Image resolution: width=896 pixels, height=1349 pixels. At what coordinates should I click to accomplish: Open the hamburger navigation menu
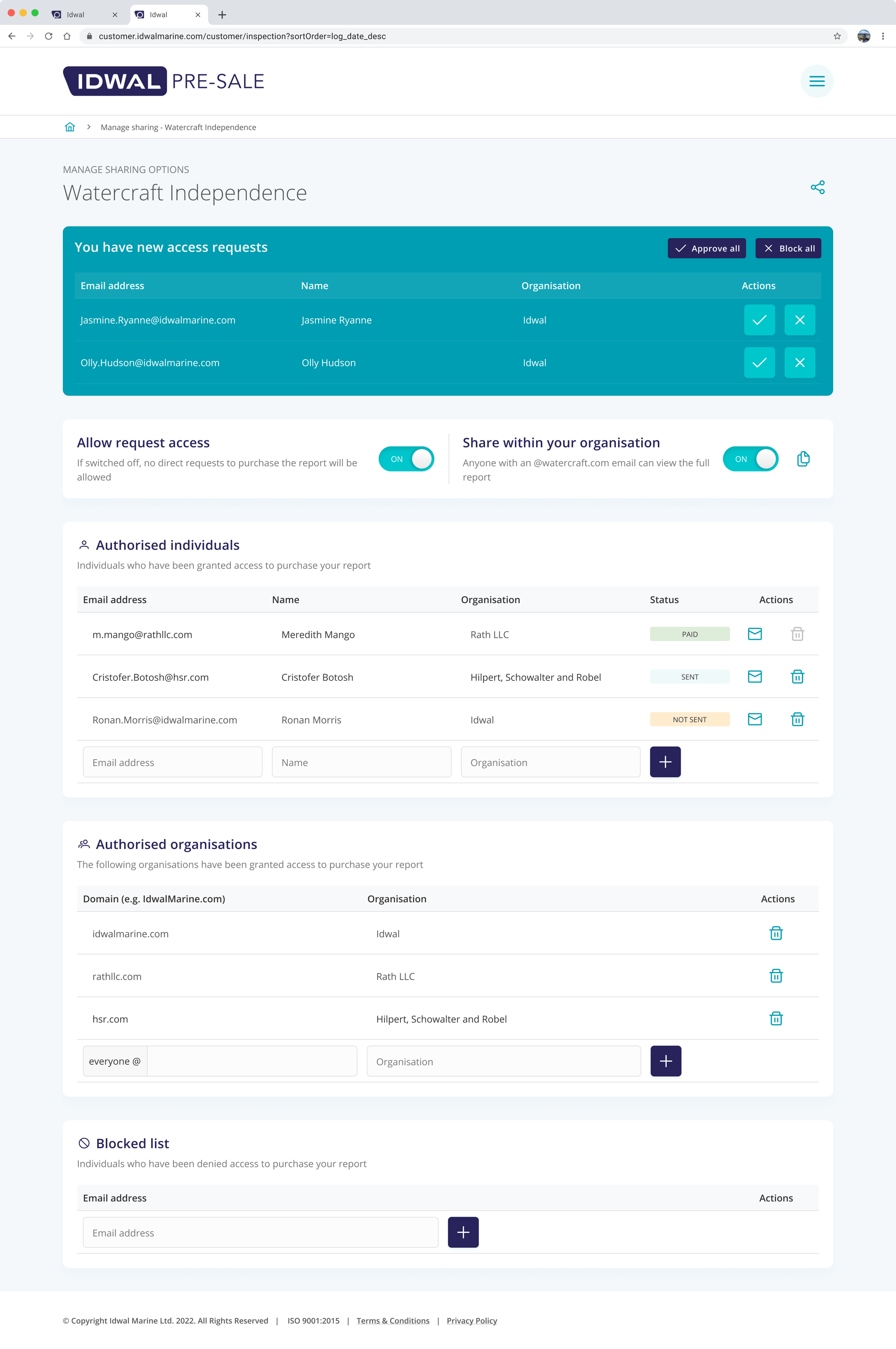coord(817,80)
